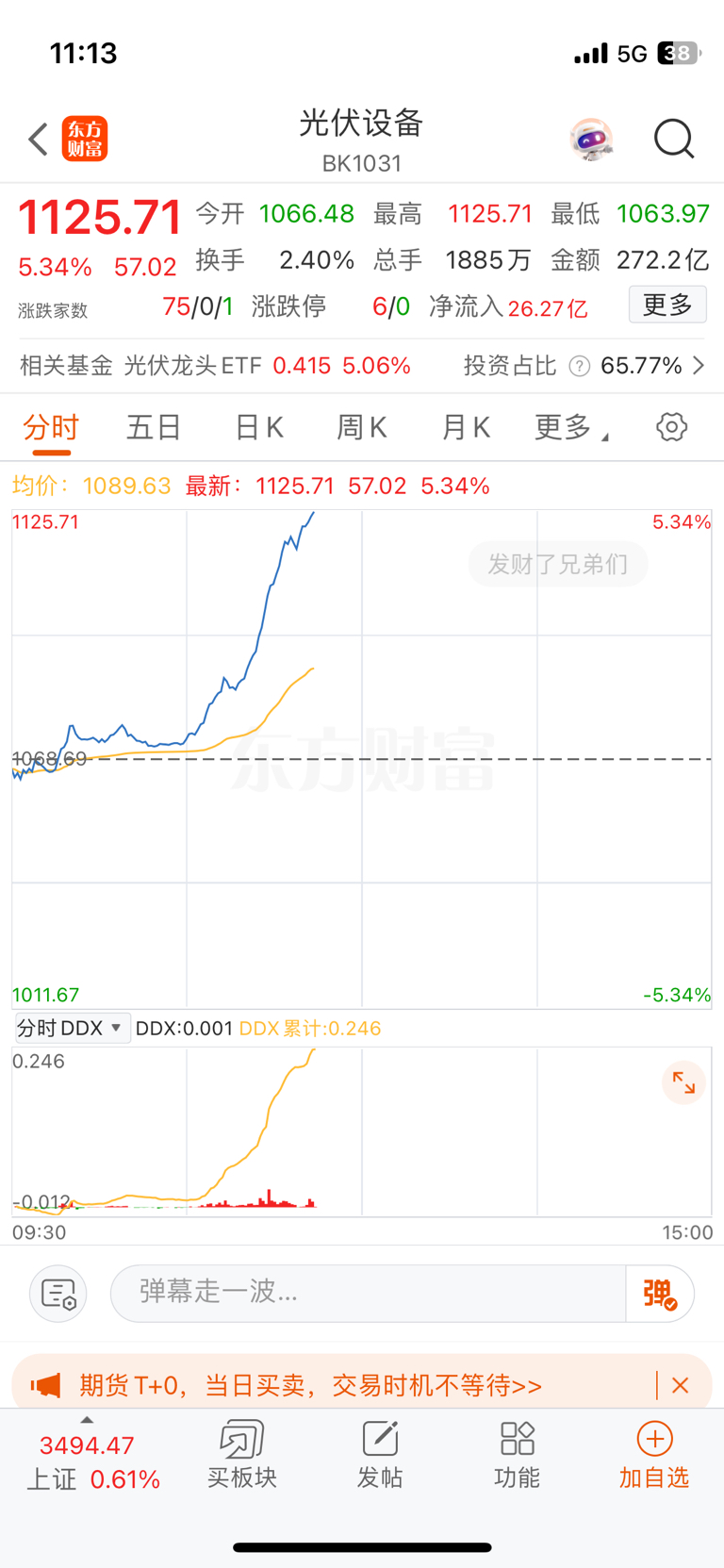Switch to the 日K tab
Image resolution: width=724 pixels, height=1568 pixels.
click(x=259, y=428)
